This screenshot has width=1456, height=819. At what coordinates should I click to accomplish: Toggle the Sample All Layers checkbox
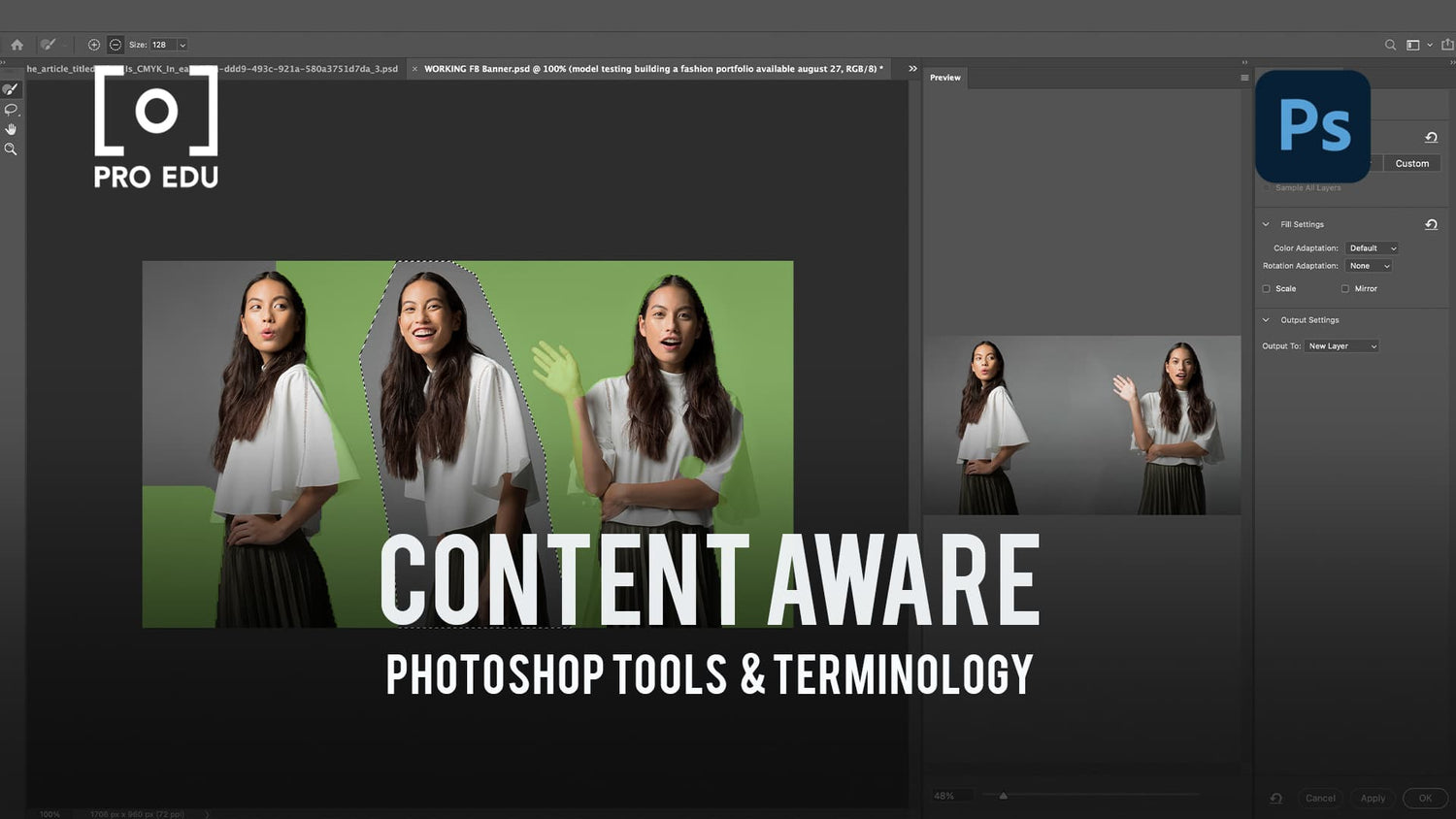tap(1268, 187)
